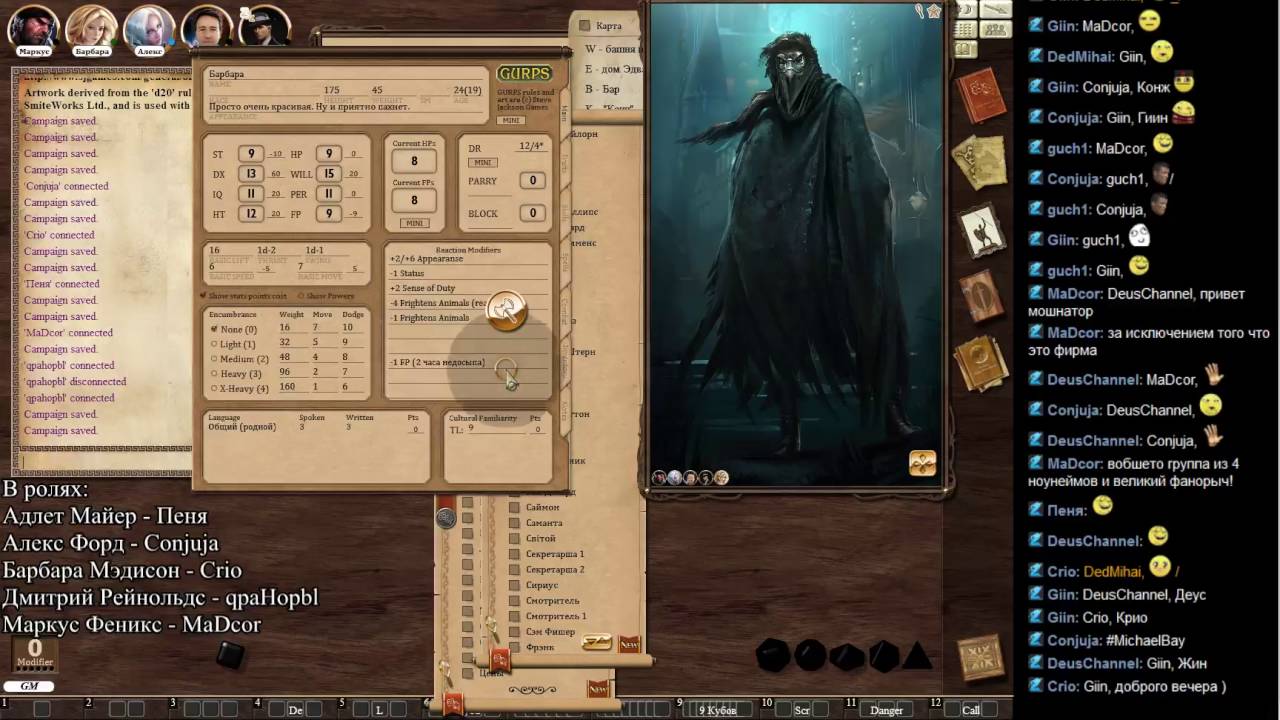Click the PARRY value box
The height and width of the screenshot is (720, 1280).
(x=532, y=181)
